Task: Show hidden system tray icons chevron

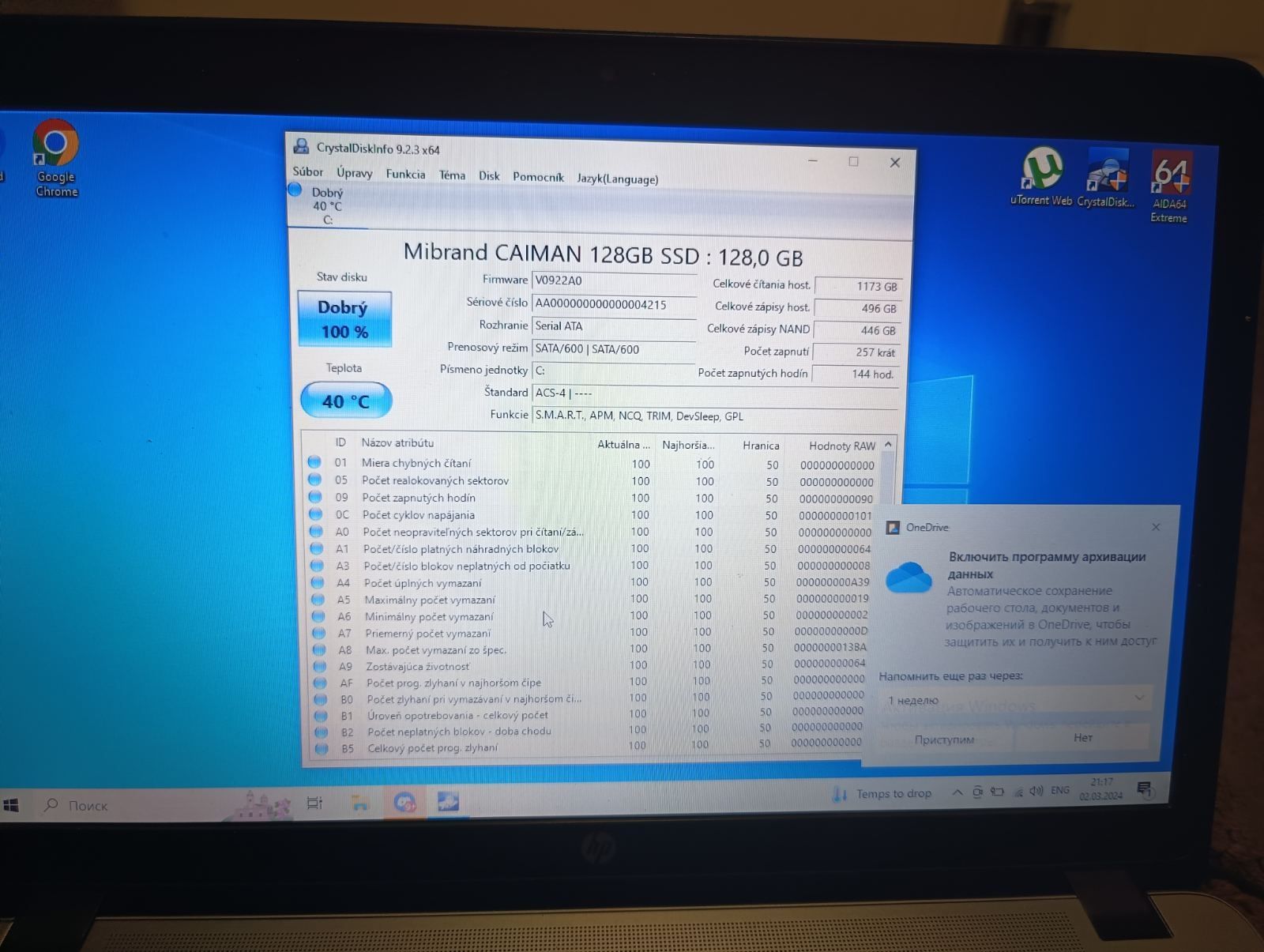Action: (957, 792)
